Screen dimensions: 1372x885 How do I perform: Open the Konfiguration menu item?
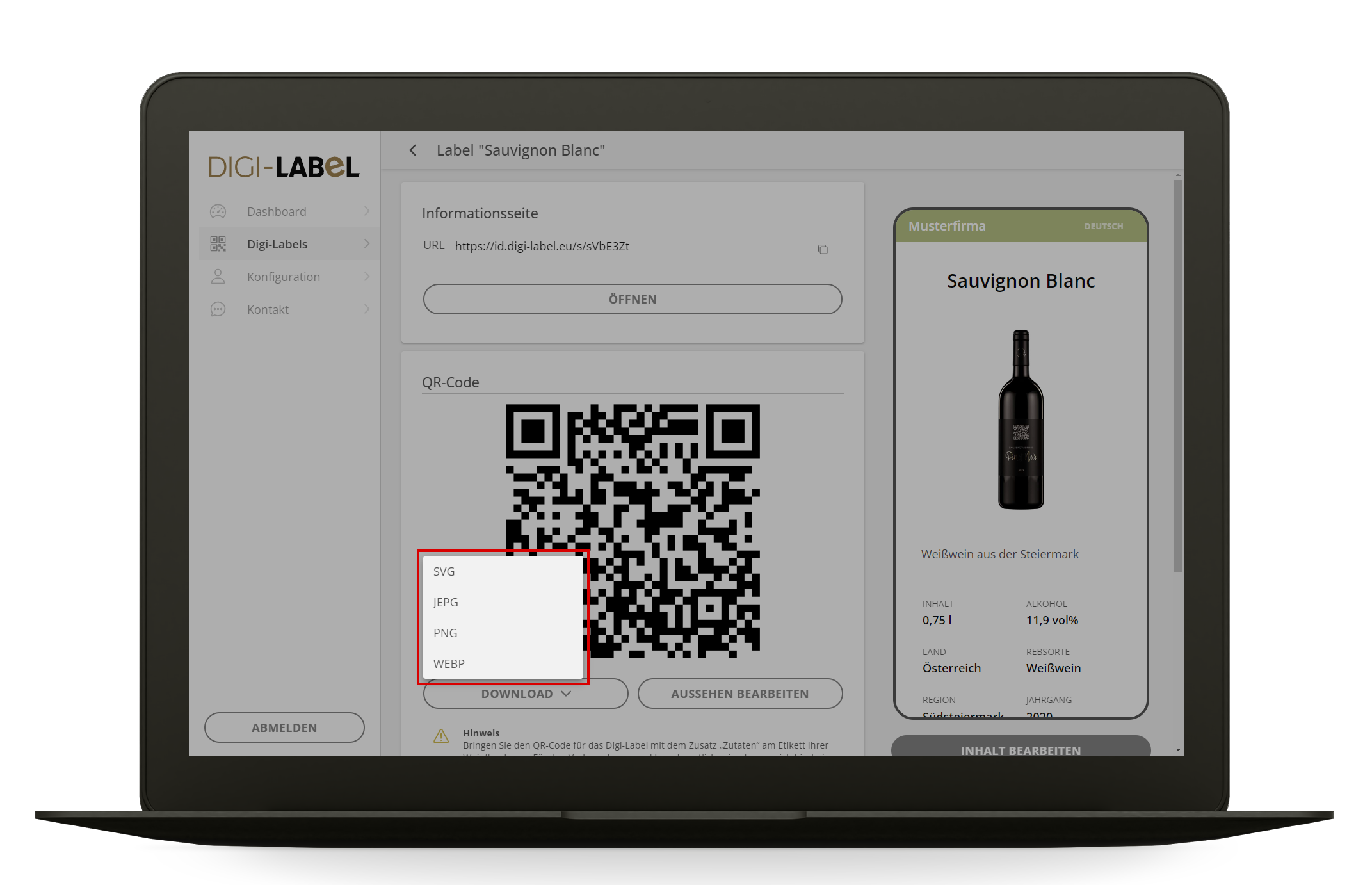(x=289, y=277)
